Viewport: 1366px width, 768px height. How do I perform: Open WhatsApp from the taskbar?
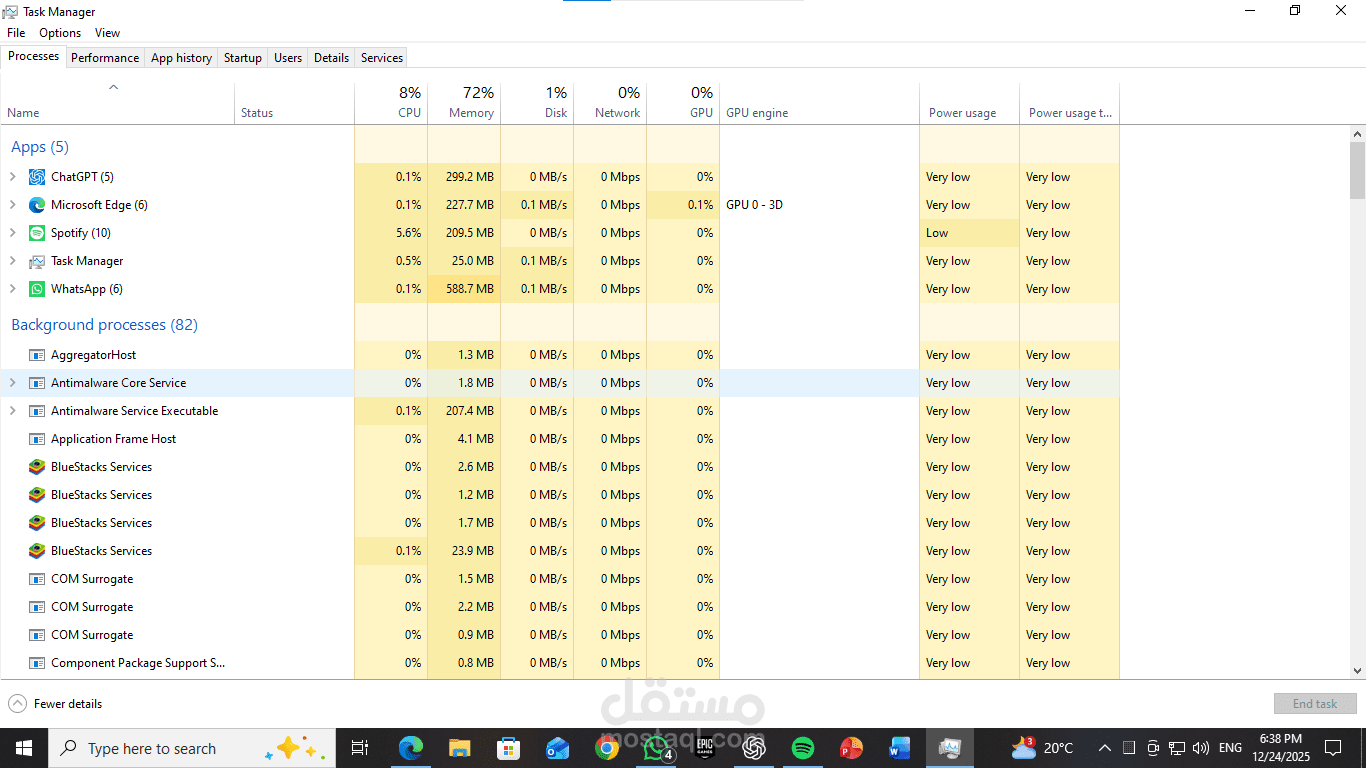coord(656,748)
